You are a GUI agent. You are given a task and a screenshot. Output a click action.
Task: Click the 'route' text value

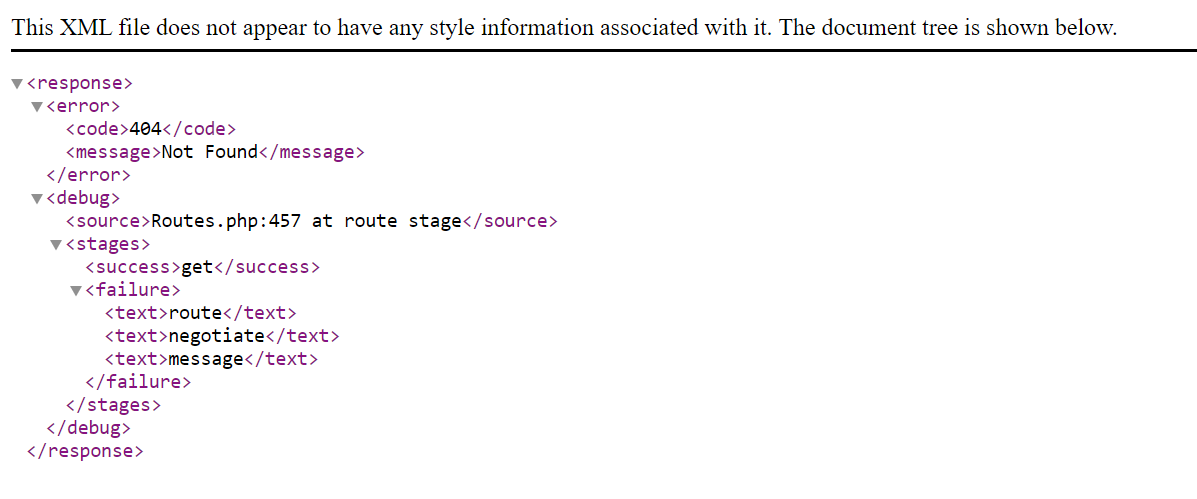pos(195,313)
